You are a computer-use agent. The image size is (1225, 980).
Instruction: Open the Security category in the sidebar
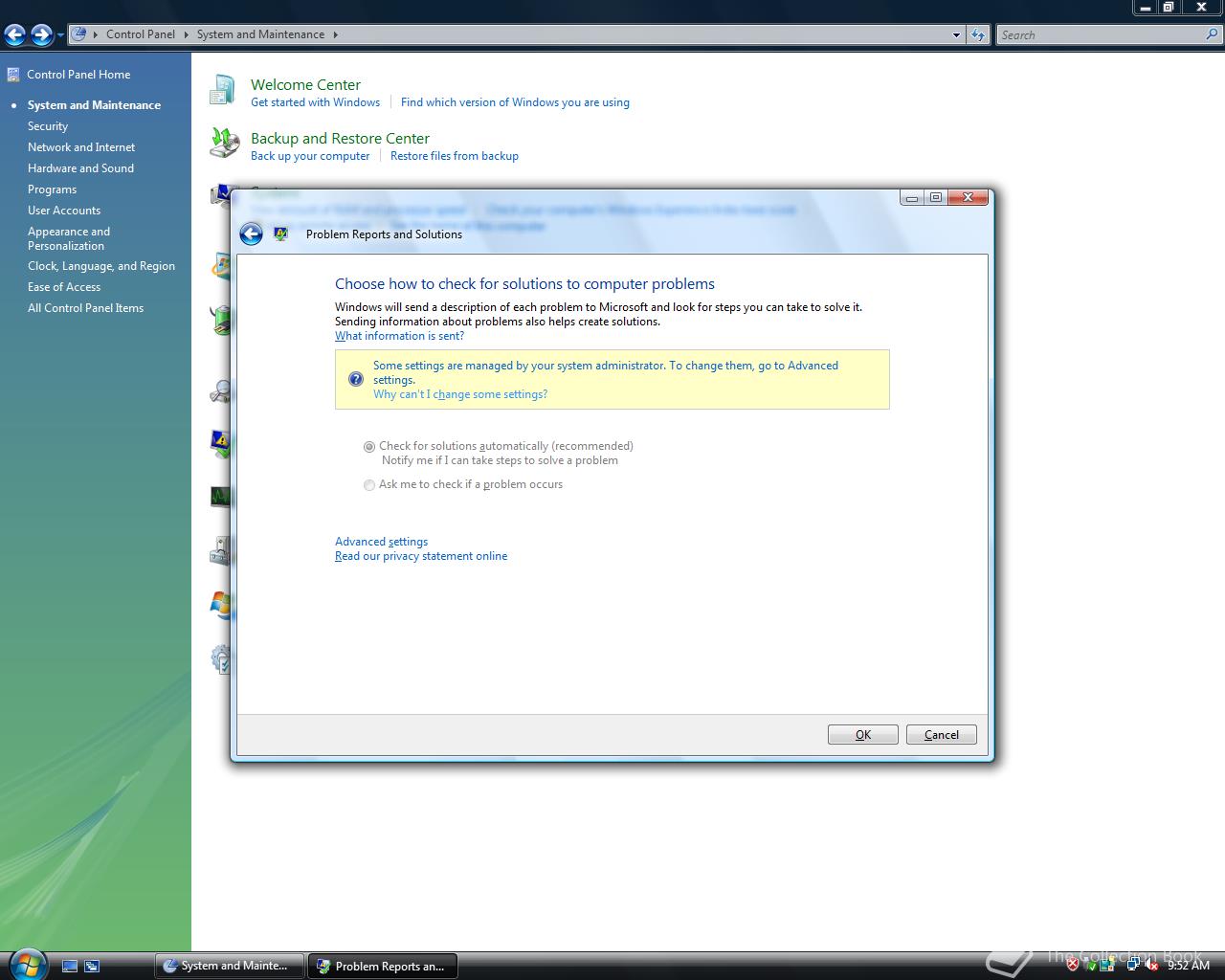coord(48,126)
